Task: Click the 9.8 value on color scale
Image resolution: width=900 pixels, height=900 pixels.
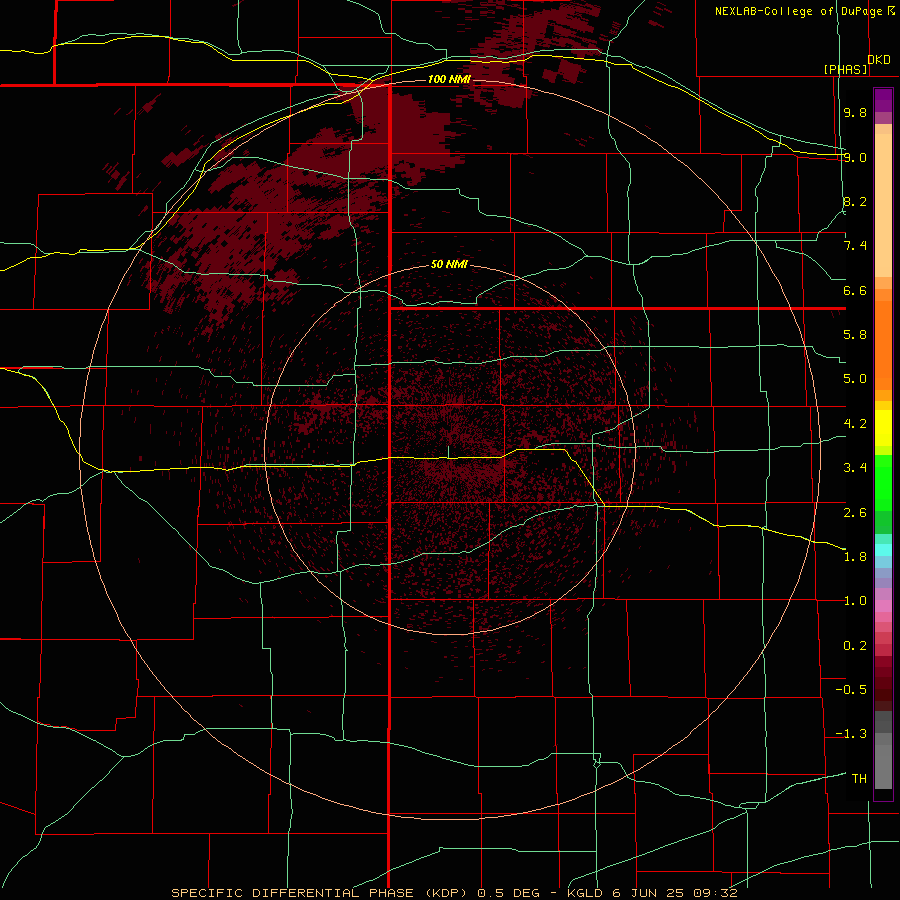Action: click(x=855, y=113)
